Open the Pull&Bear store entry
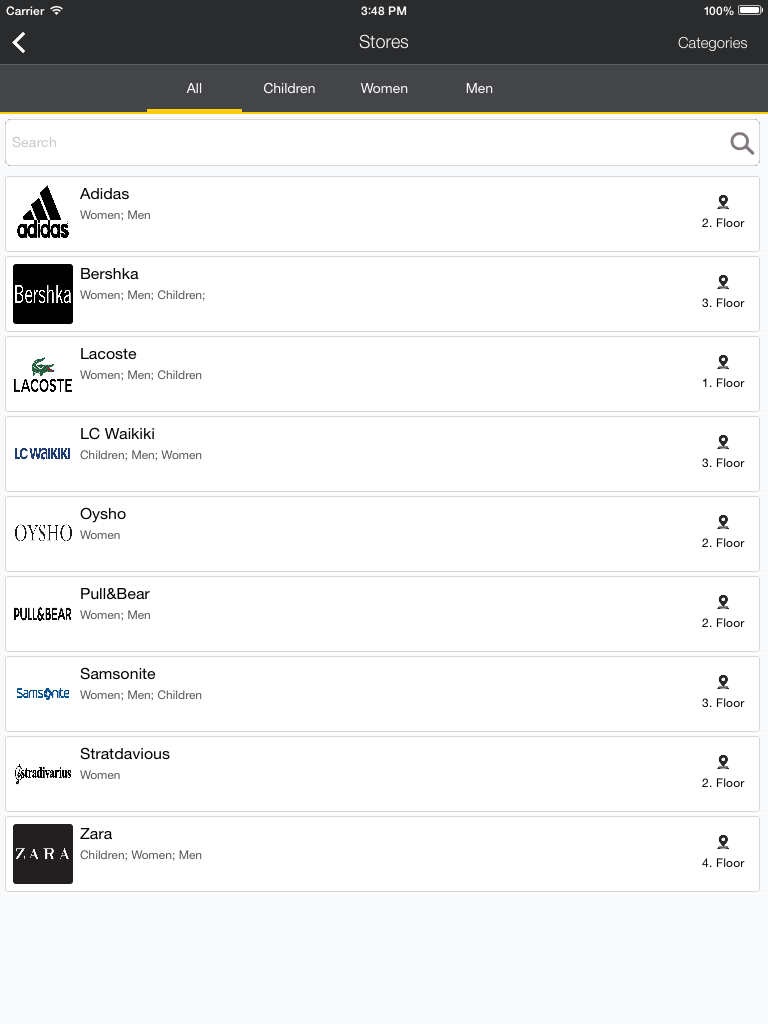The height and width of the screenshot is (1024, 768). (x=382, y=614)
